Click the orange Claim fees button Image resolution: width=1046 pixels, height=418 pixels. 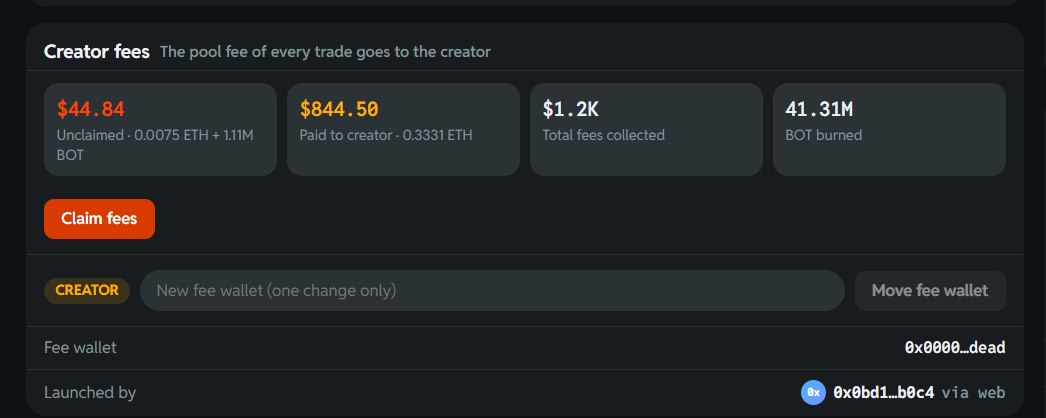pyautogui.click(x=99, y=219)
